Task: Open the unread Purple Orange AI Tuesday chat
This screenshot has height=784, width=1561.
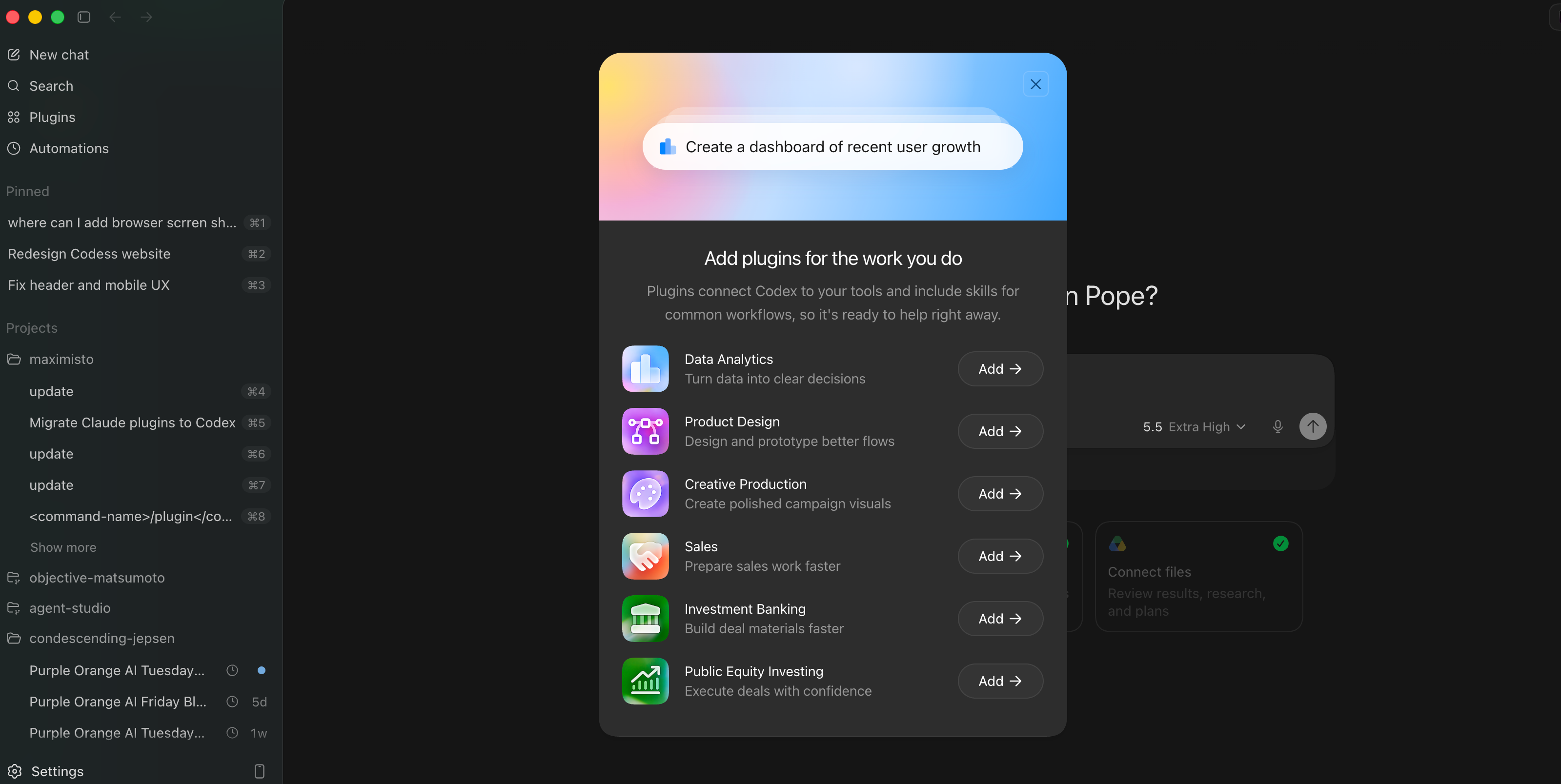Action: pyautogui.click(x=139, y=670)
